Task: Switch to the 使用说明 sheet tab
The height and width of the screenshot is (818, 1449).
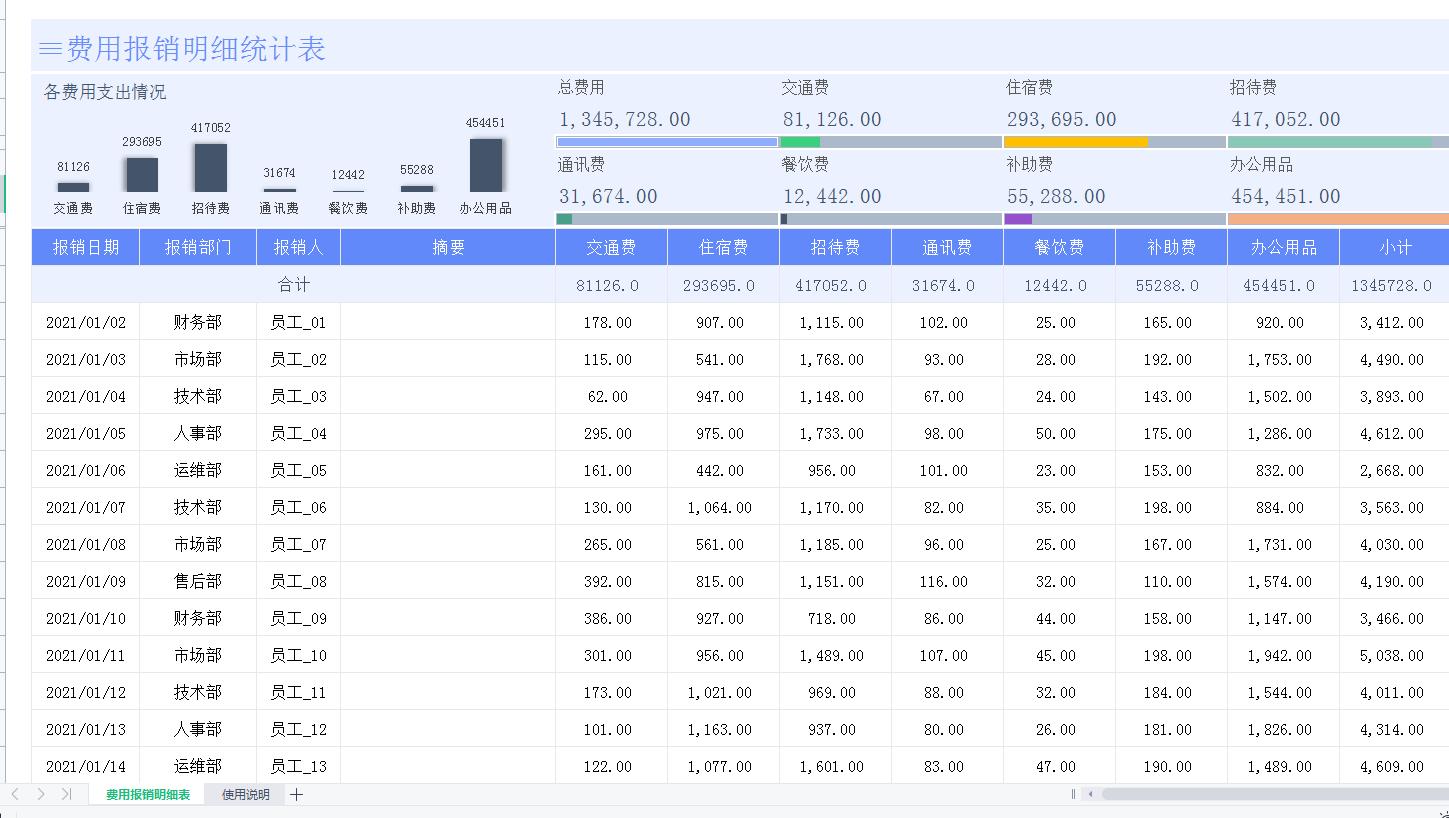Action: coord(244,795)
